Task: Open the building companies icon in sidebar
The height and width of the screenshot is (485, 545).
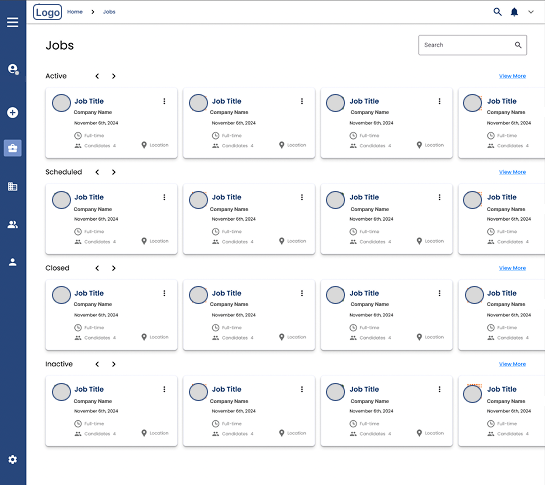Action: pyautogui.click(x=13, y=187)
